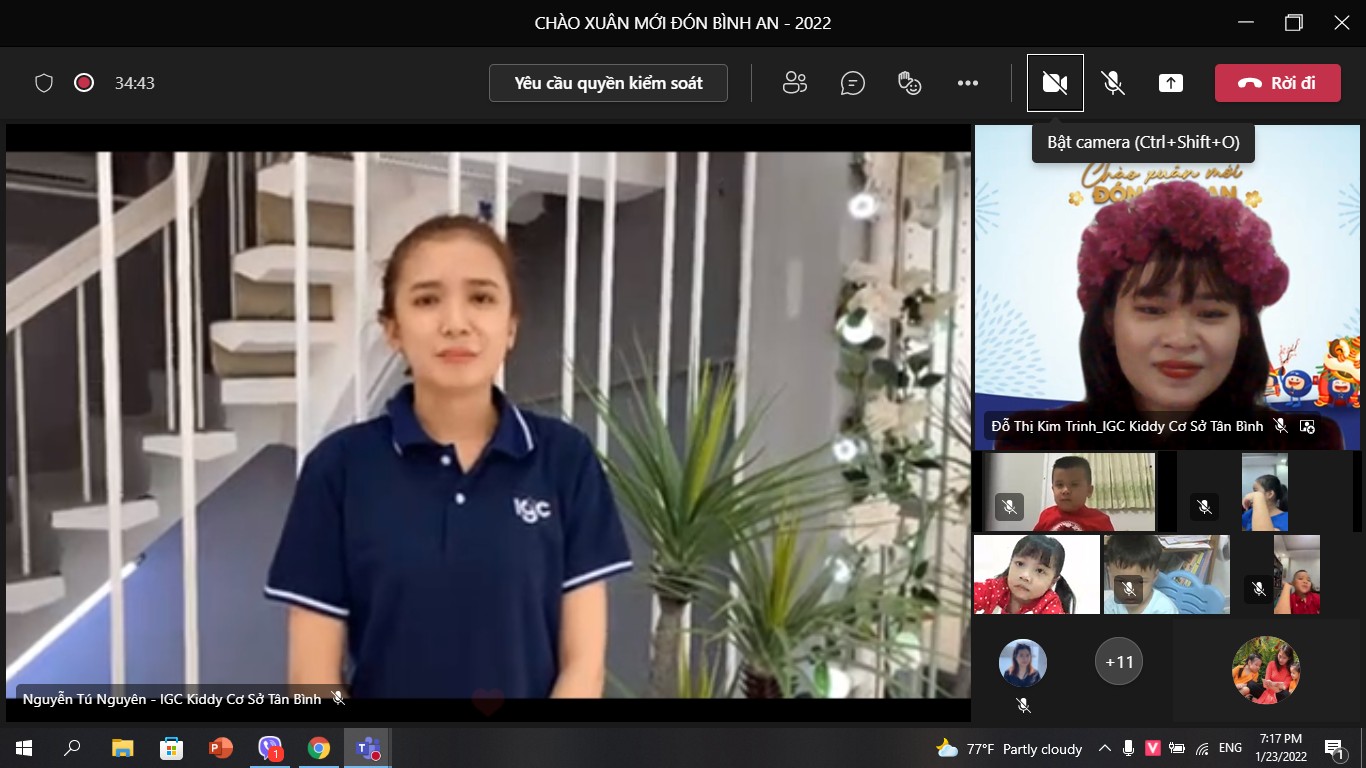
Task: Click the recording indicator dot
Action: coord(84,83)
